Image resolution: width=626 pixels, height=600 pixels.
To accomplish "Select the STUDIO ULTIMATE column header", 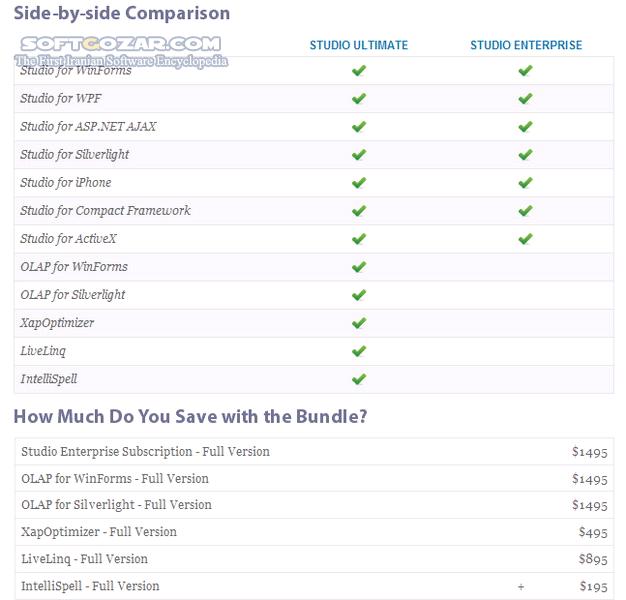I will tap(359, 45).
